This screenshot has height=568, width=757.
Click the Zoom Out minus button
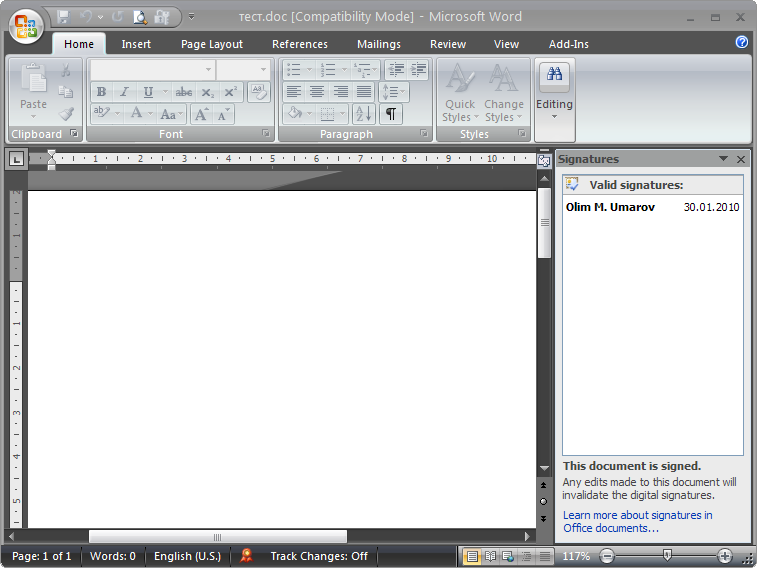tap(607, 556)
